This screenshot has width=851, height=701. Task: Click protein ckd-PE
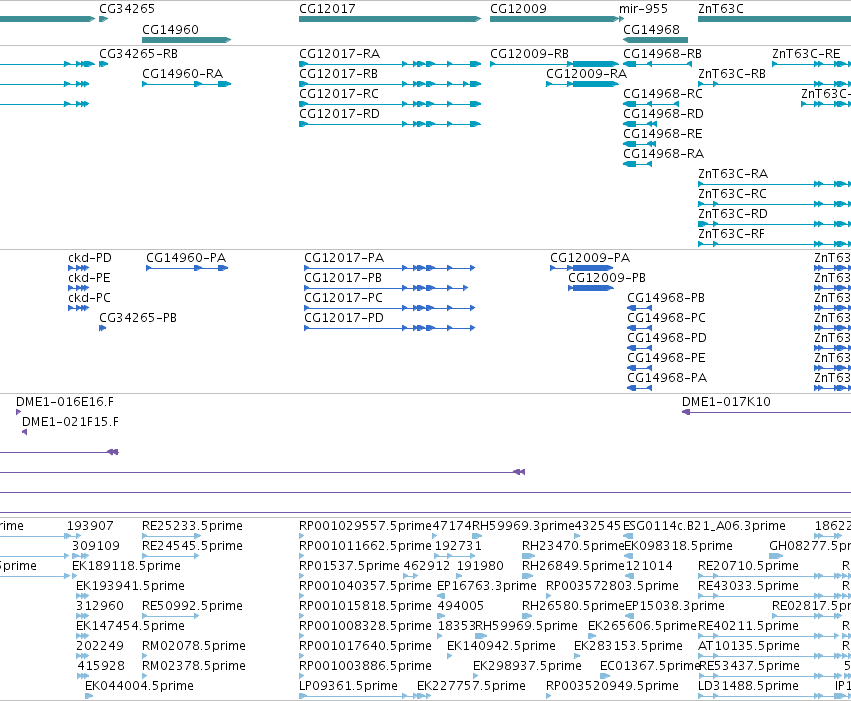[90, 278]
